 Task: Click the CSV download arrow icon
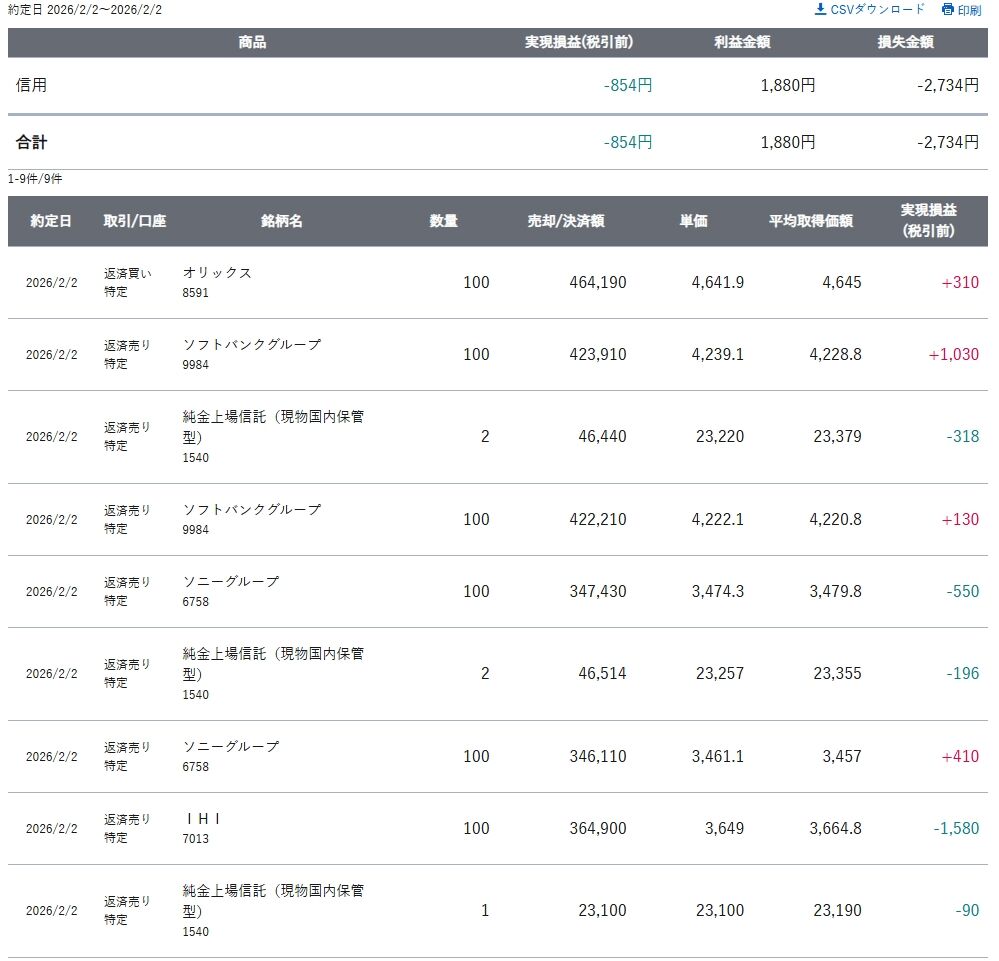(x=821, y=9)
